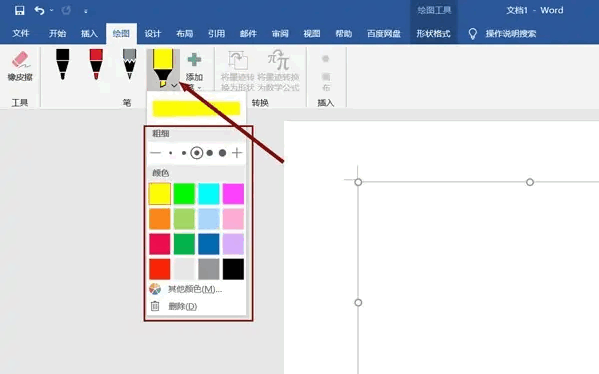599x374 pixels.
Task: Click the left-middle canvas resize handle
Action: 358,303
